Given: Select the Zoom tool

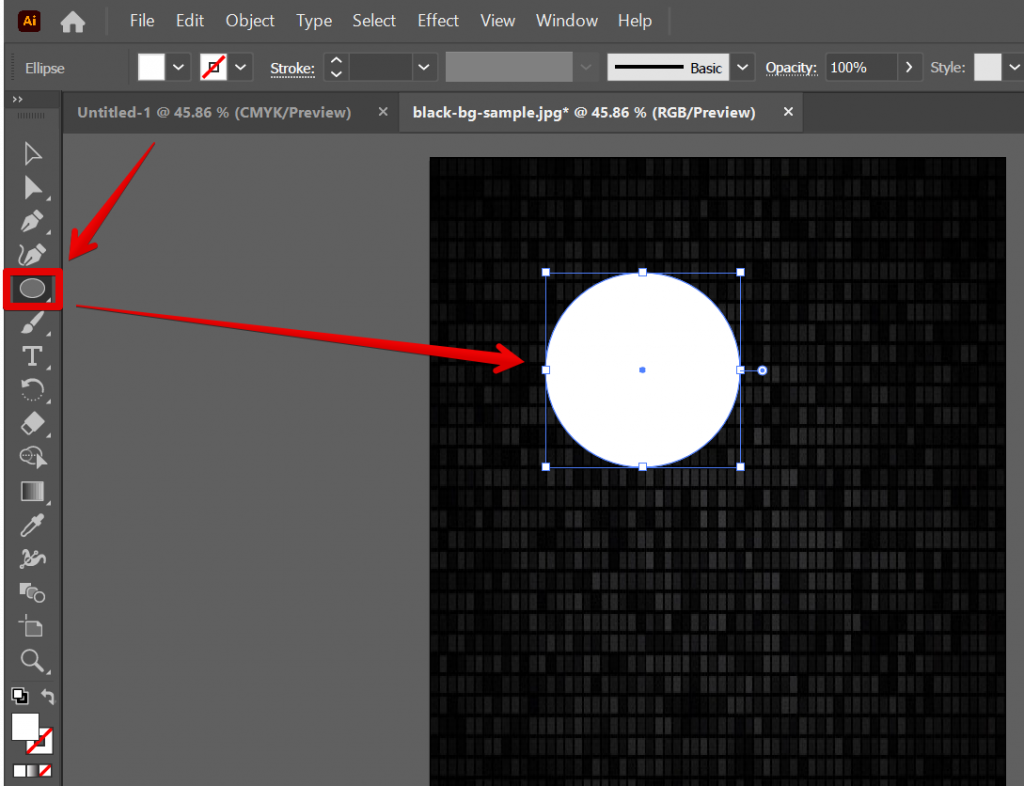Looking at the screenshot, I should [31, 660].
